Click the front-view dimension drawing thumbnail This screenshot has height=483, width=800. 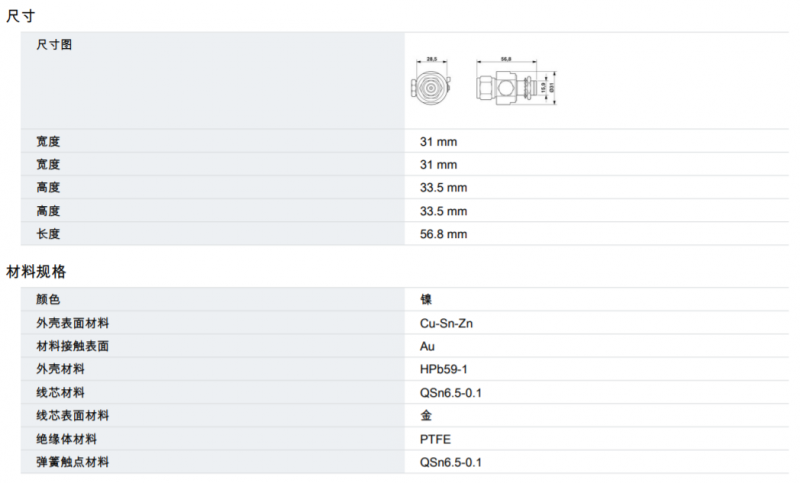pos(433,84)
